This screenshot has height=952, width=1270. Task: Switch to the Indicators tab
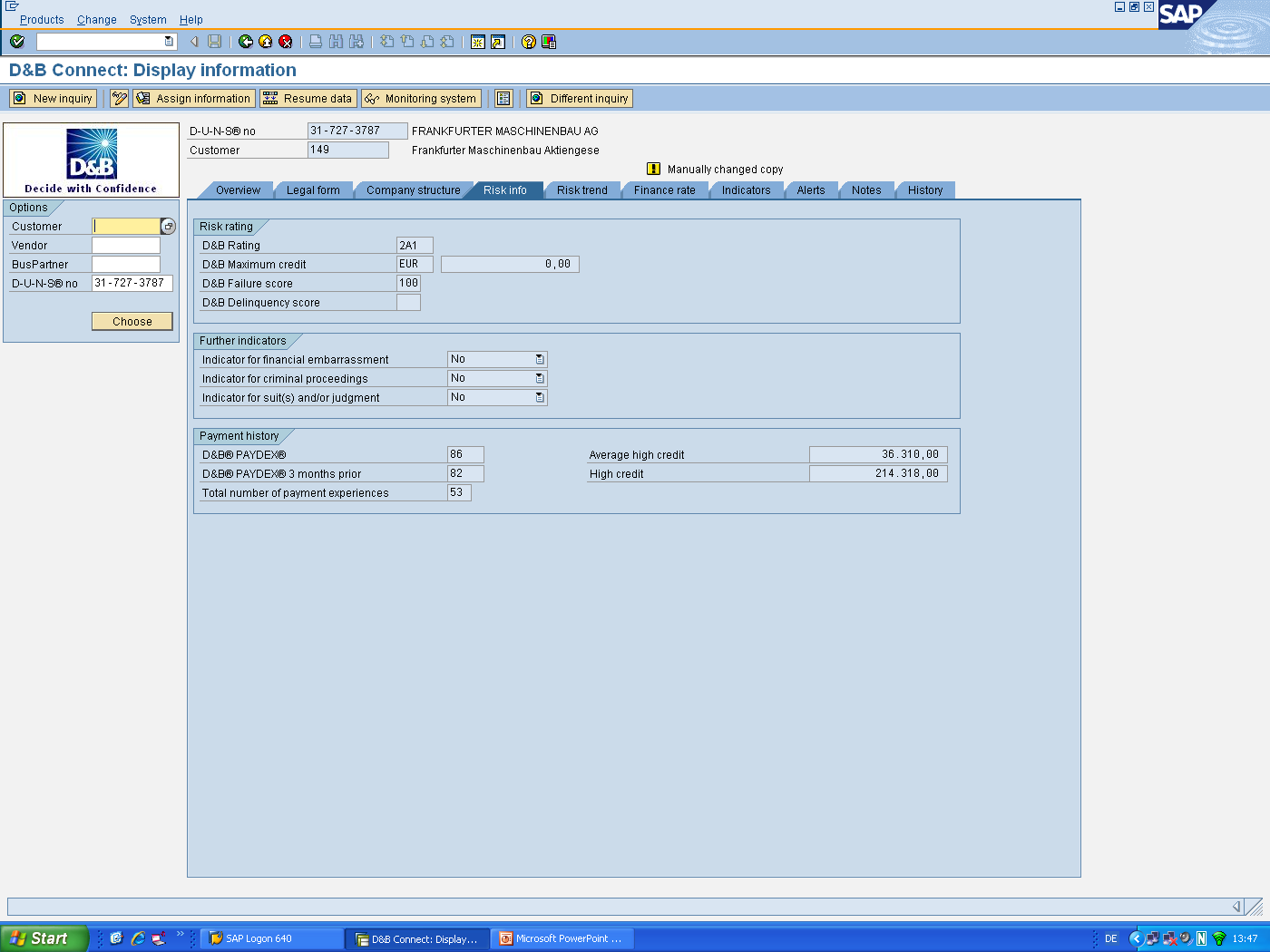click(747, 190)
